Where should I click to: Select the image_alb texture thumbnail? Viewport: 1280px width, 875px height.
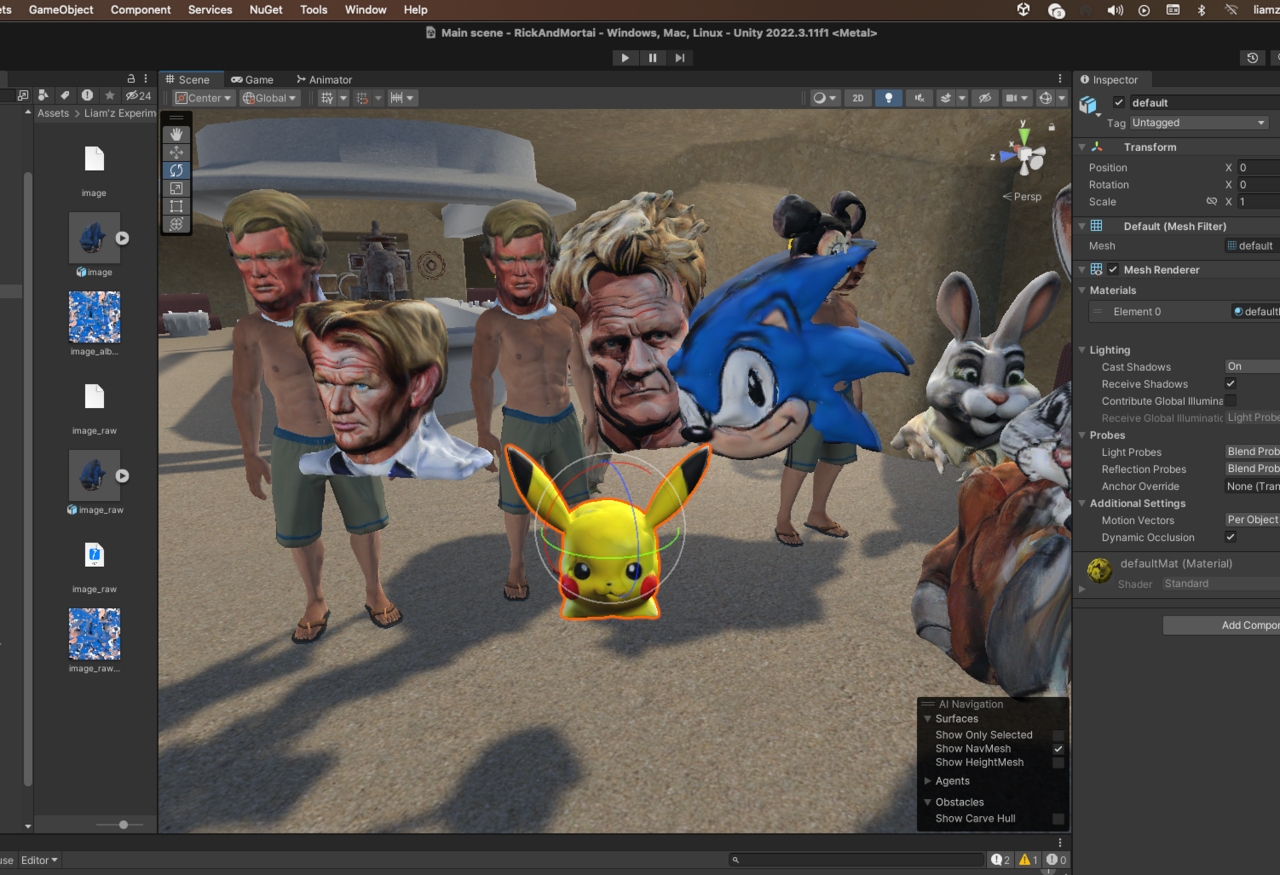point(94,317)
